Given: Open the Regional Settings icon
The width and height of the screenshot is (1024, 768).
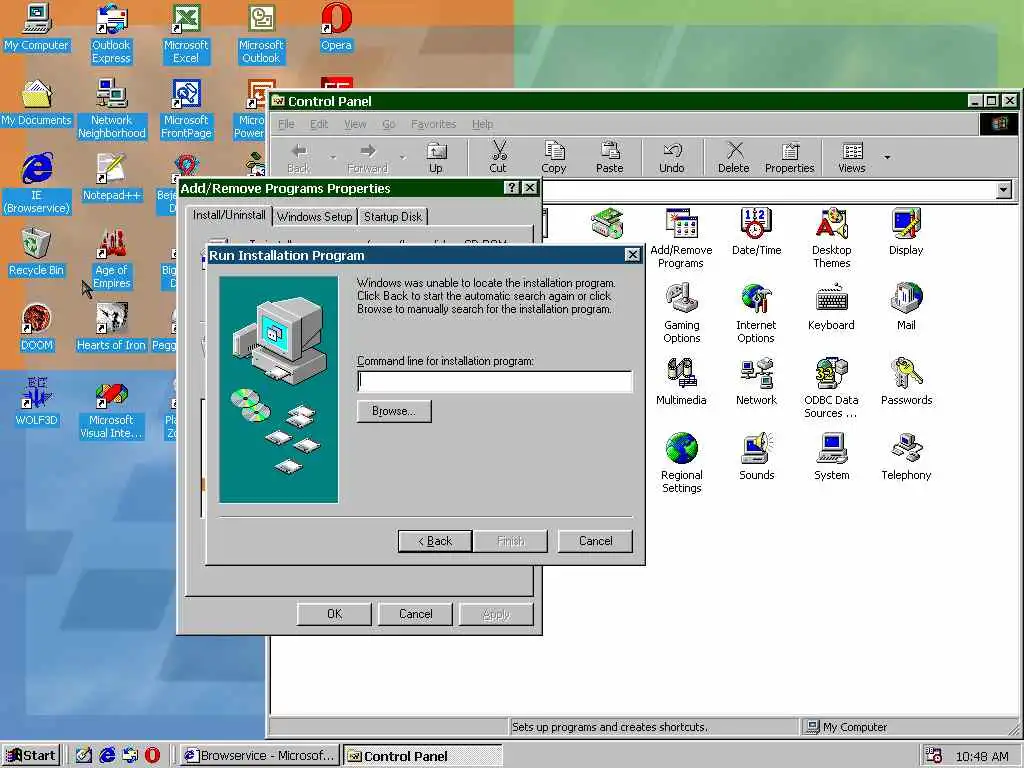Looking at the screenshot, I should (x=681, y=463).
